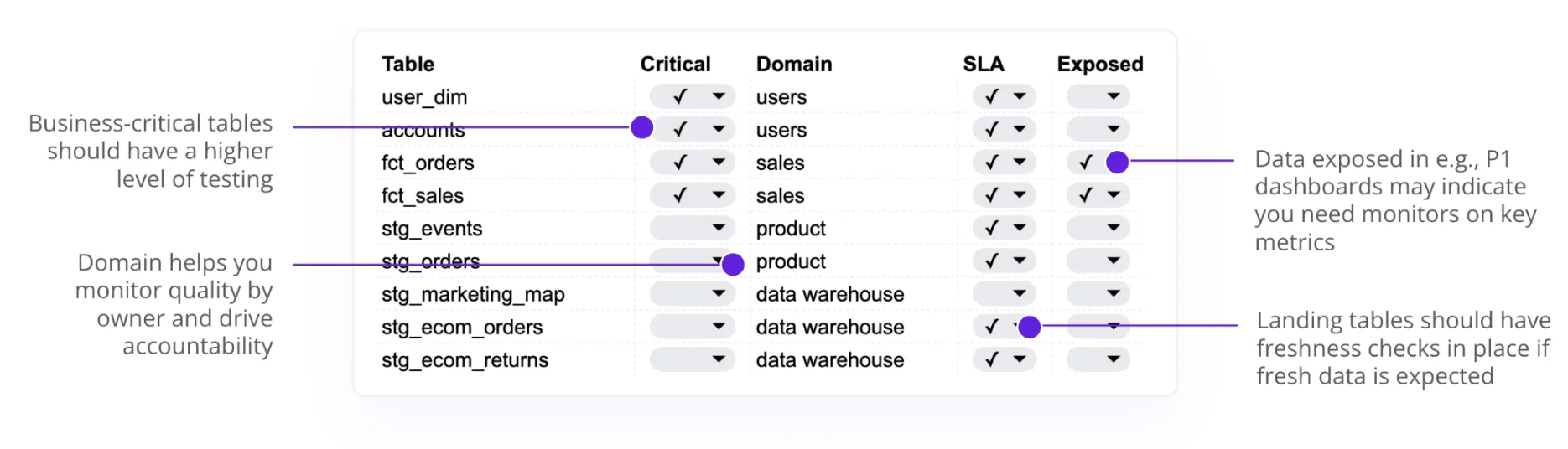Click stg_events SLA checkmark
The height and width of the screenshot is (449, 1568).
[992, 228]
